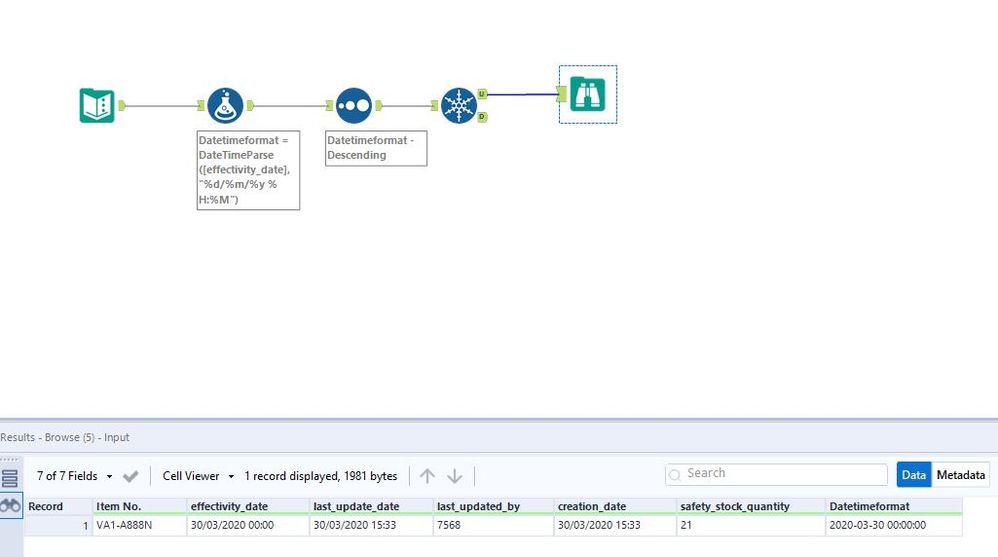Image resolution: width=998 pixels, height=557 pixels.
Task: Select the Sort tool annotation box
Action: pyautogui.click(x=376, y=148)
